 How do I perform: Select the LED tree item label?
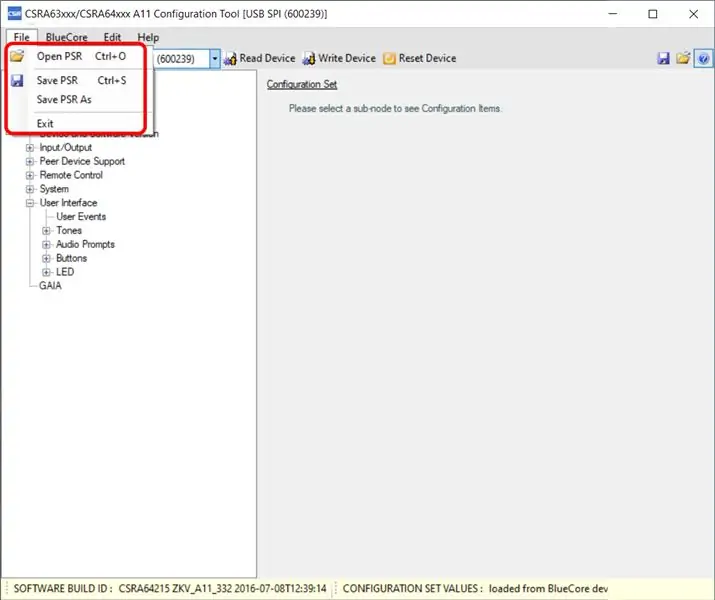click(65, 272)
